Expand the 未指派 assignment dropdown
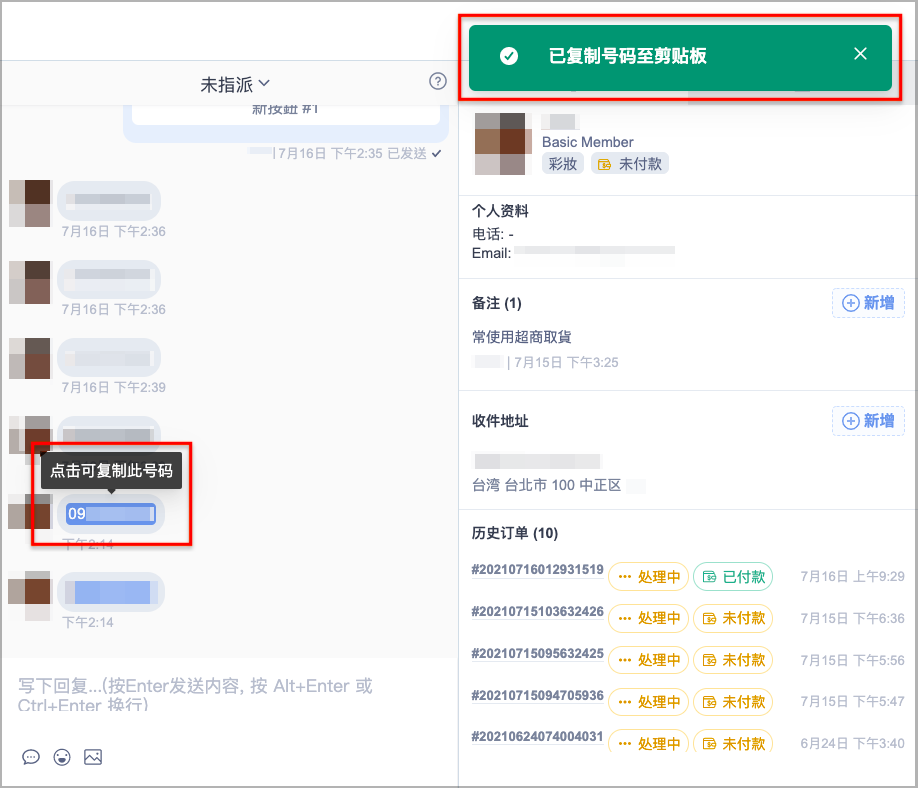Screen dimensions: 918x788 [235, 84]
